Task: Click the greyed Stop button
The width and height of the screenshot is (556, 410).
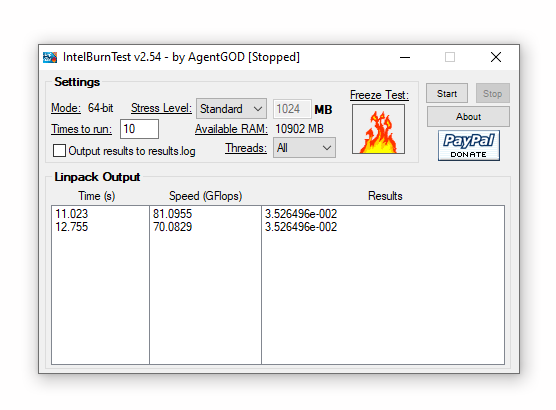Action: (493, 93)
